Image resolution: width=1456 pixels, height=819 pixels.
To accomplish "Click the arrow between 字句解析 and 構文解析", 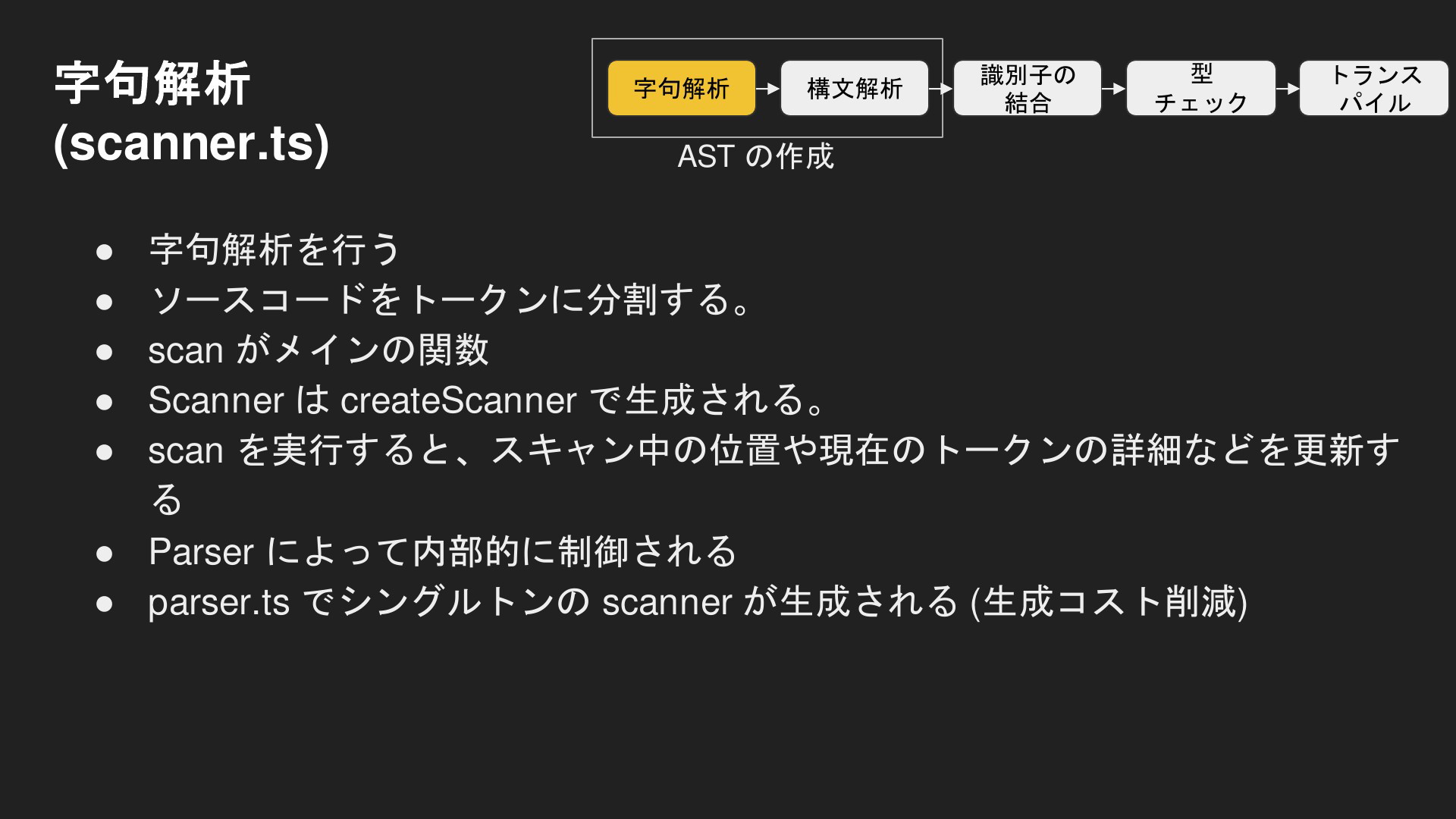I will [768, 89].
